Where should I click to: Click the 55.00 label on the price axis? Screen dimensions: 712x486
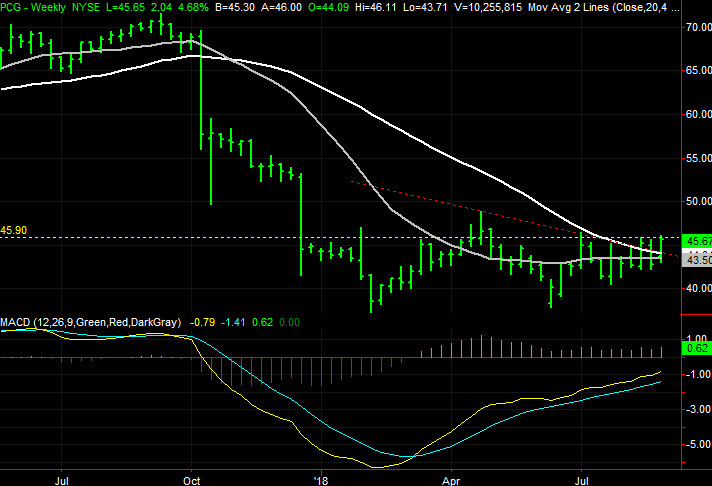pyautogui.click(x=696, y=158)
